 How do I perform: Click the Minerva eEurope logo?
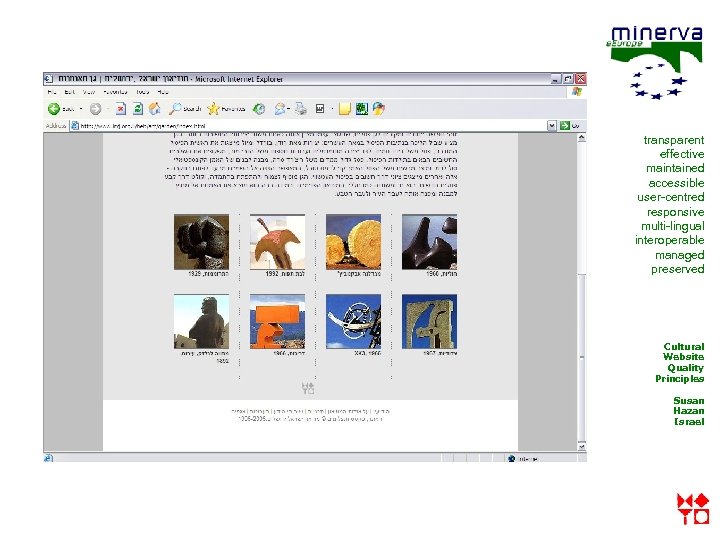pos(656,62)
